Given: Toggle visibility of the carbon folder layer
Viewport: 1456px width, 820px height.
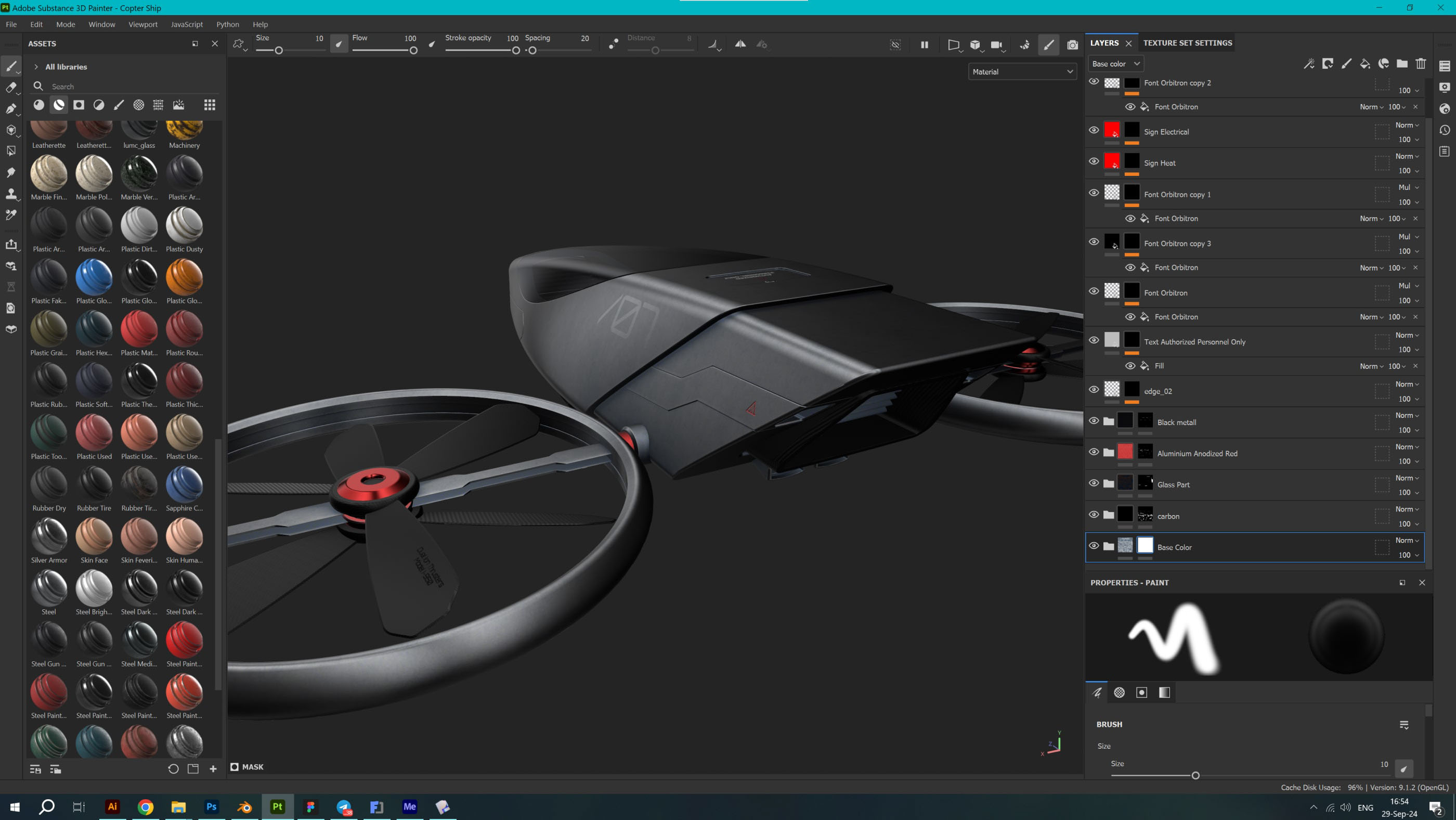Looking at the screenshot, I should pos(1094,515).
